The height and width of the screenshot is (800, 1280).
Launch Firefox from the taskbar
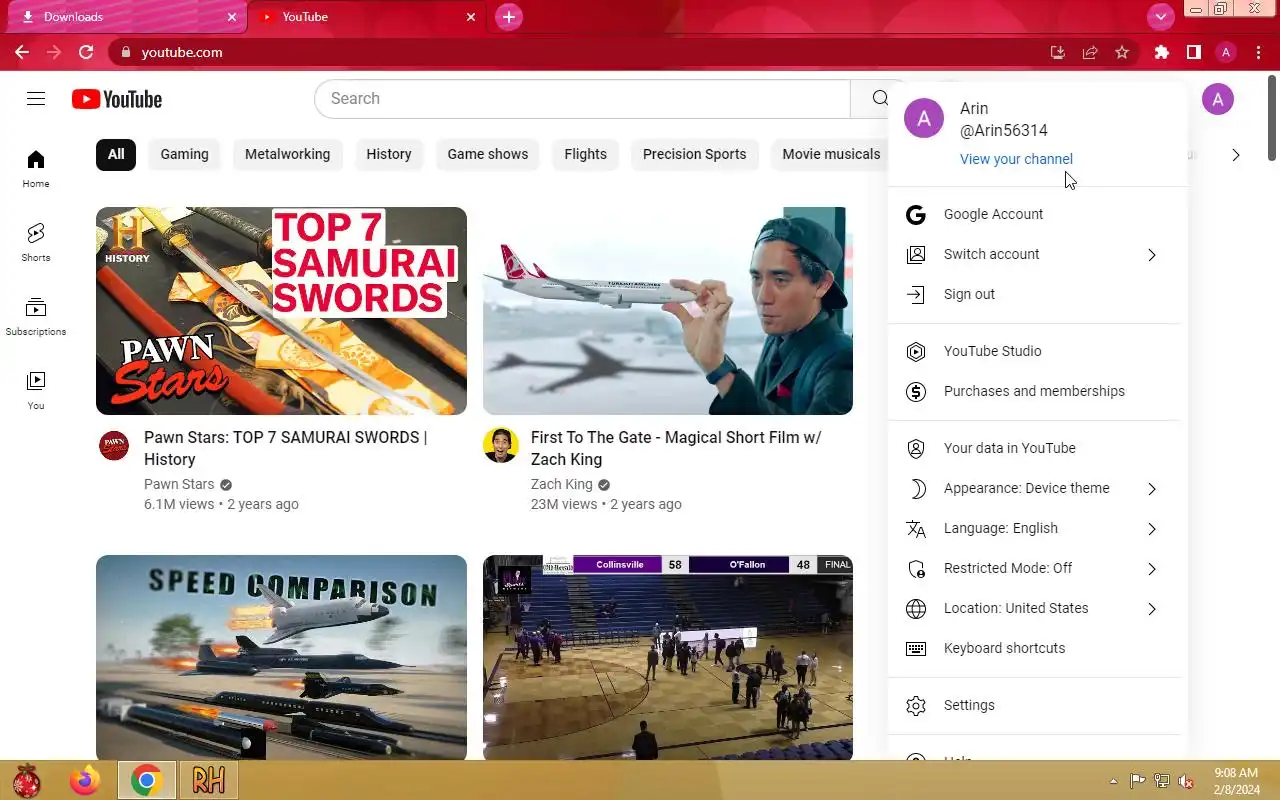pos(85,780)
